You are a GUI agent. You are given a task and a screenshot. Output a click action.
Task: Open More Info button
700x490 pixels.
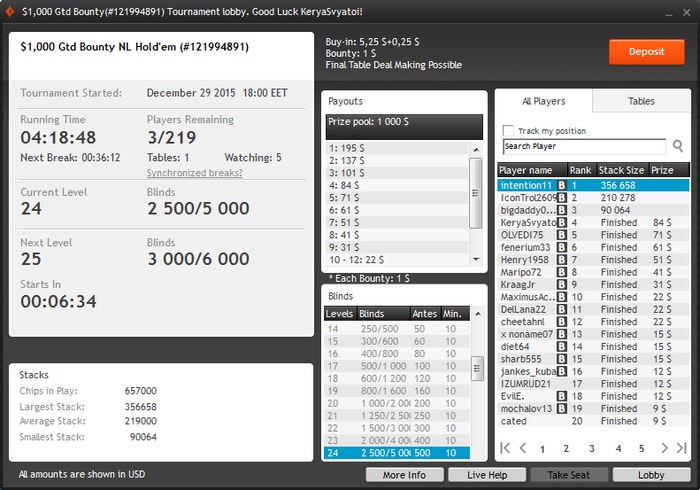404,475
